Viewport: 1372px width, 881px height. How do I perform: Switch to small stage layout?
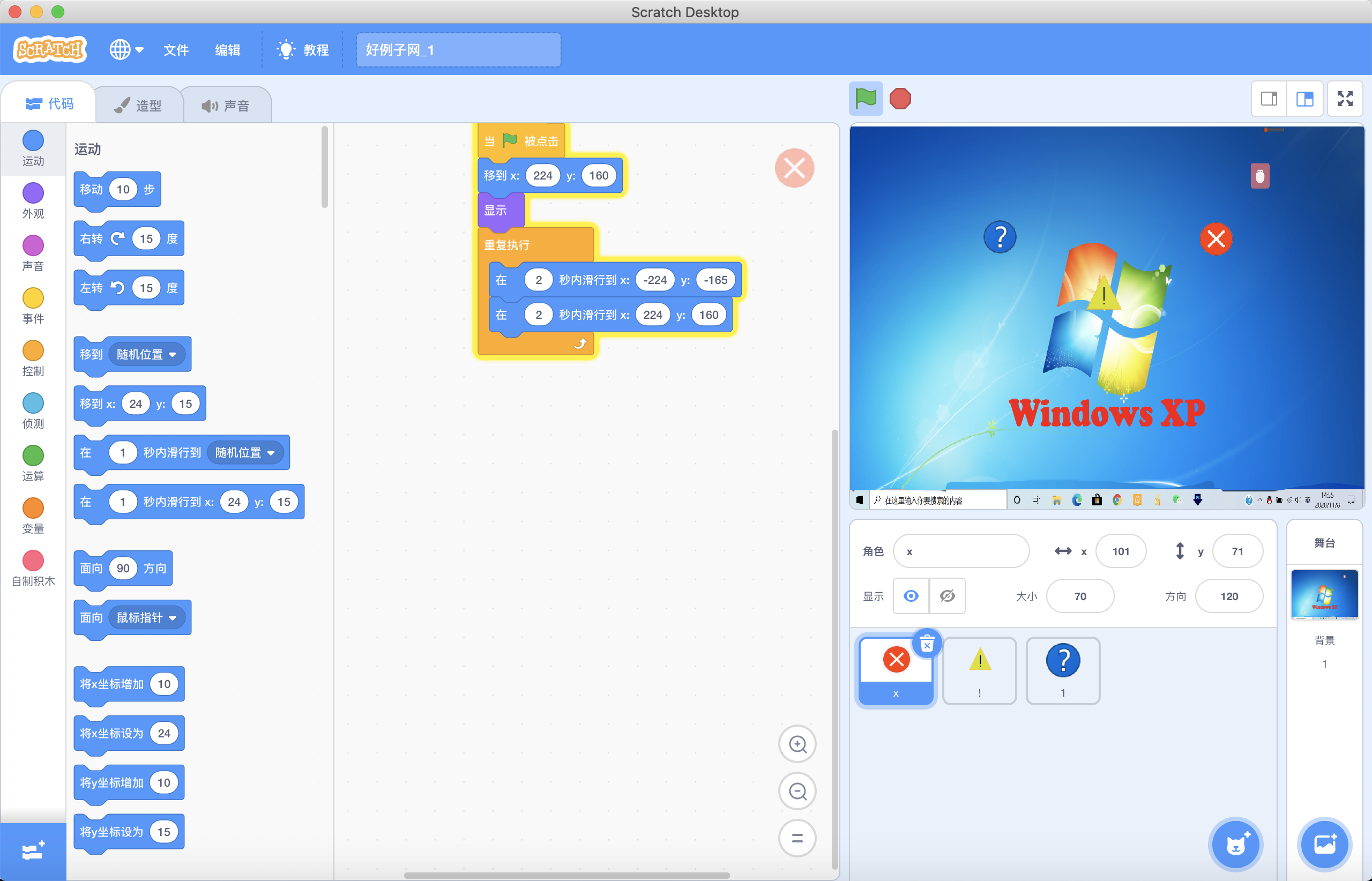(1269, 99)
